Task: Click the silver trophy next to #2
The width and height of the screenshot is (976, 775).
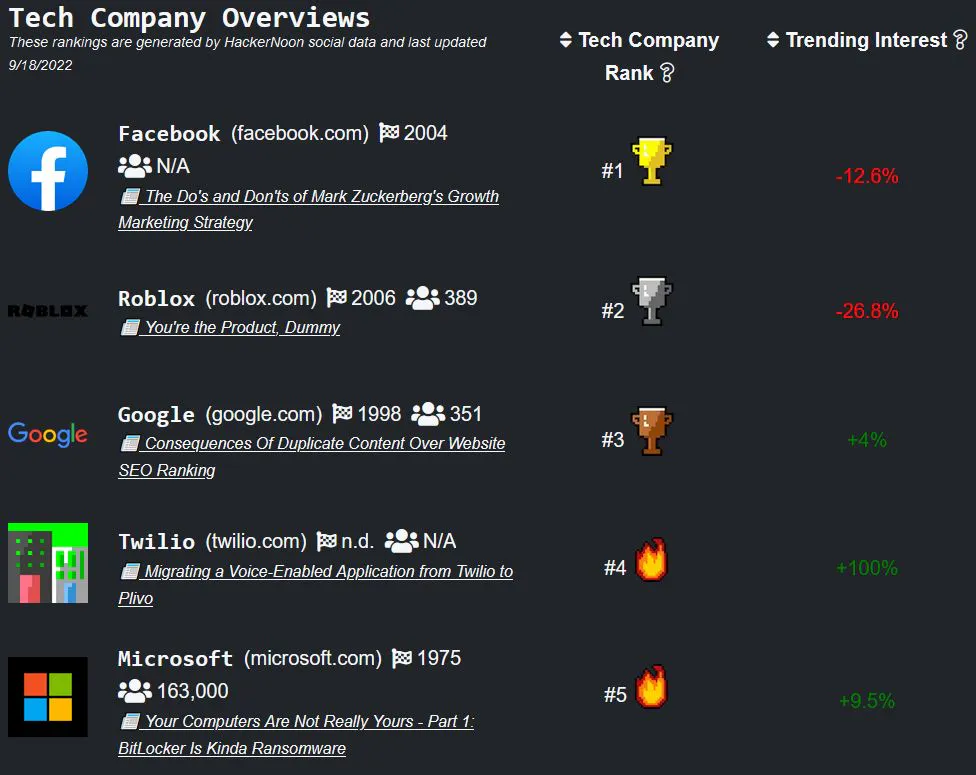Action: click(x=652, y=302)
